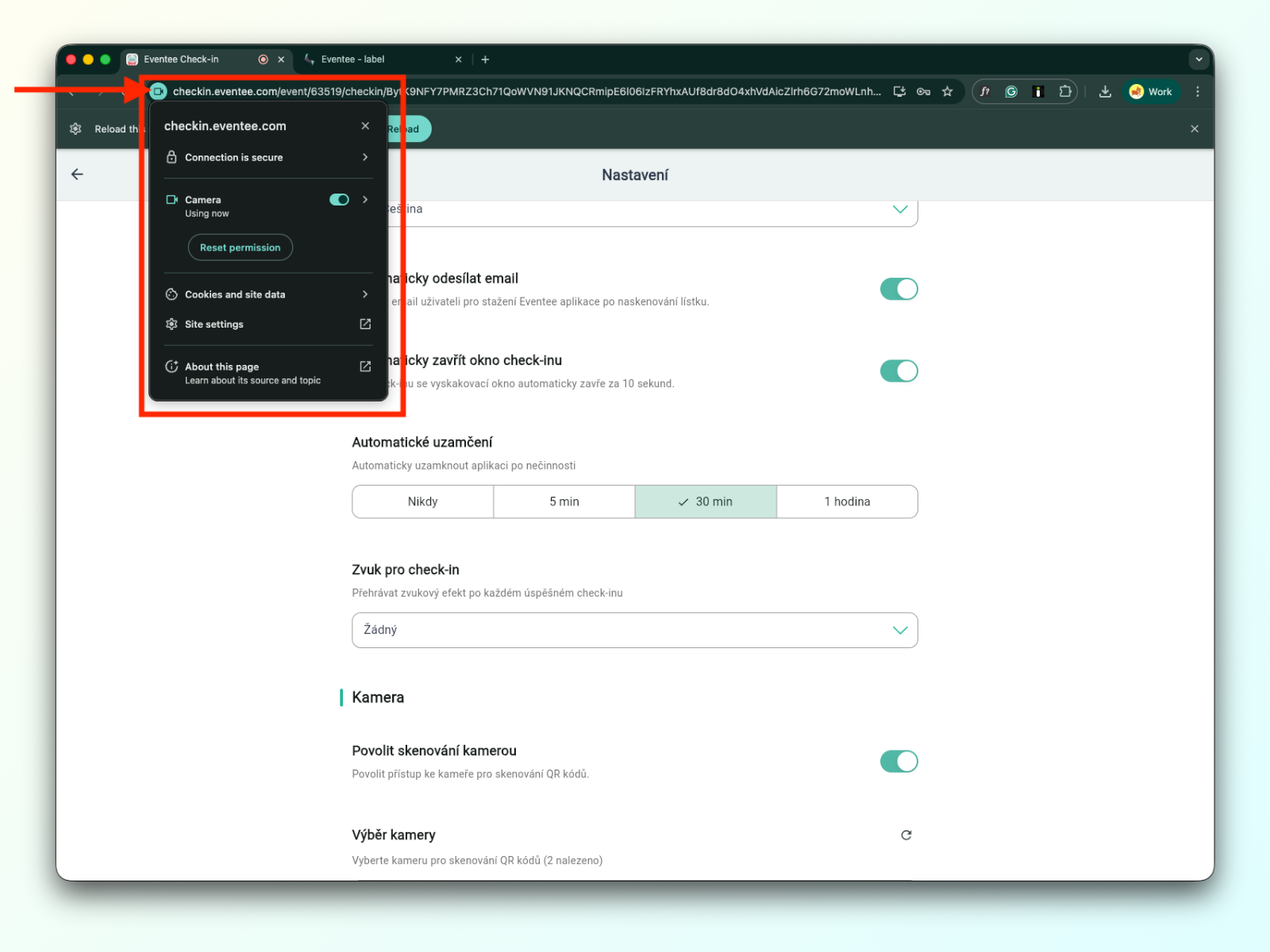
Task: Click the screen cast icon in the address bar
Action: point(899,91)
